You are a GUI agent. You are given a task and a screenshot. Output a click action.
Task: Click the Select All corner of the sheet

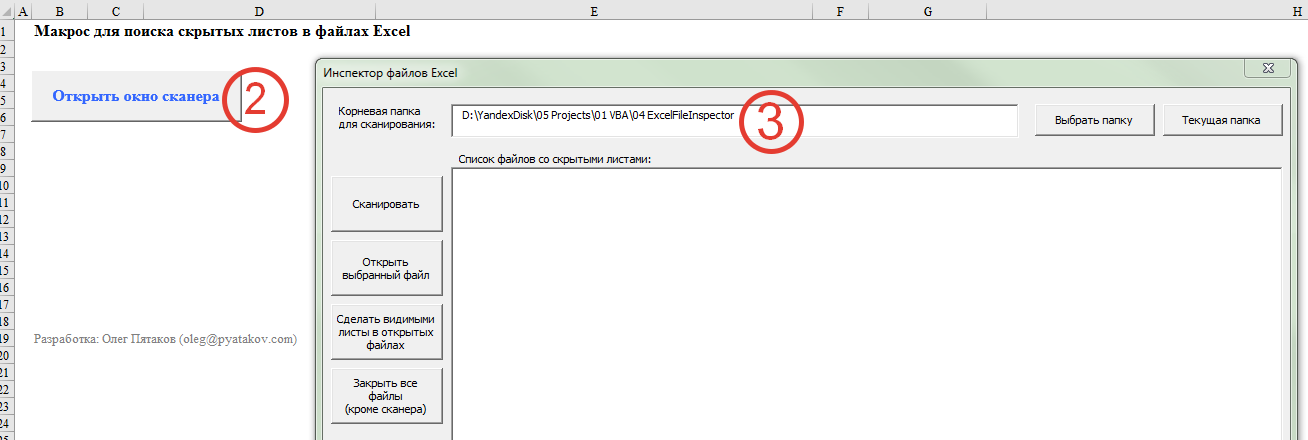(x=6, y=11)
